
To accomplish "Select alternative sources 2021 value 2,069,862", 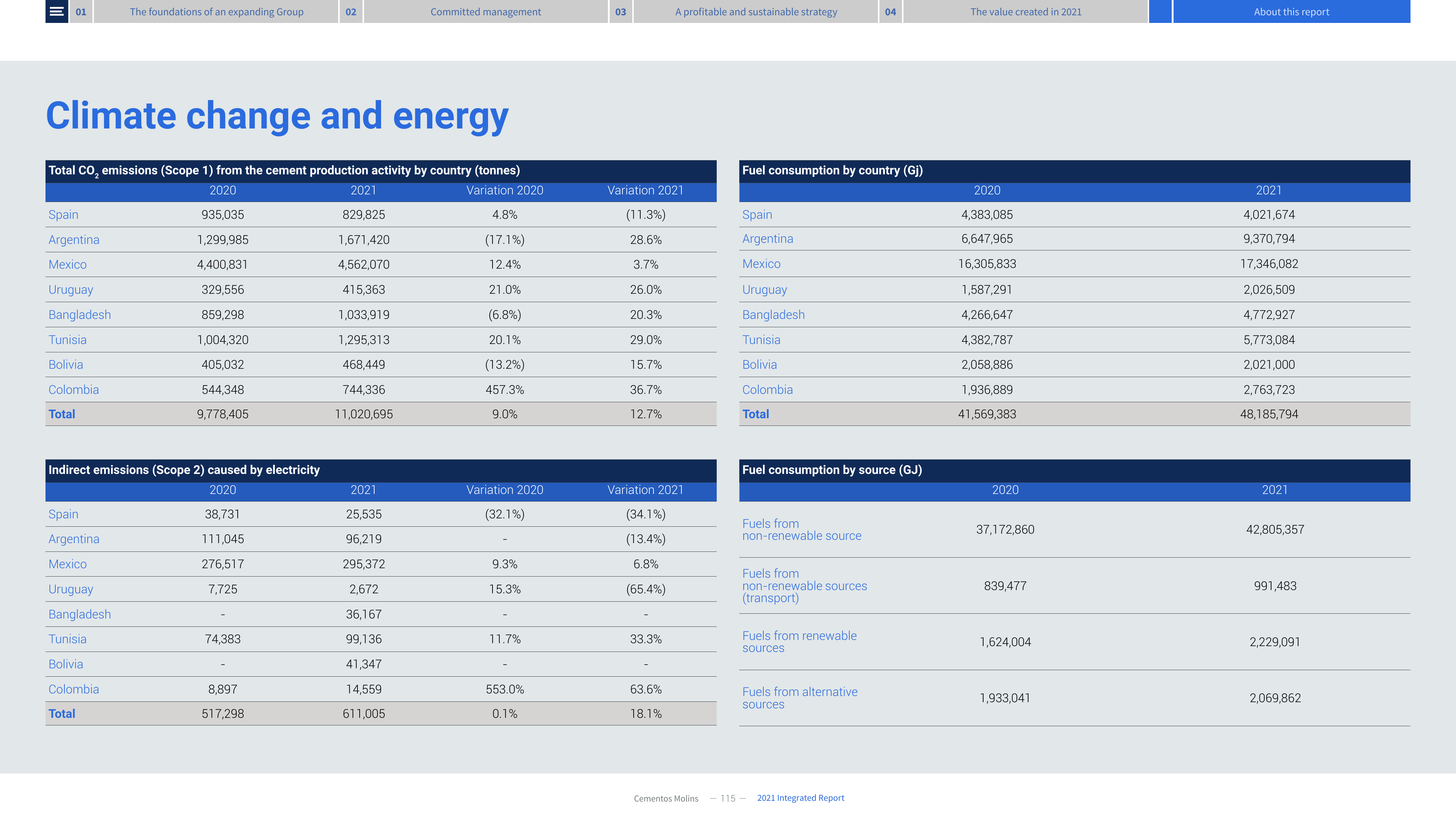I will point(1275,698).
